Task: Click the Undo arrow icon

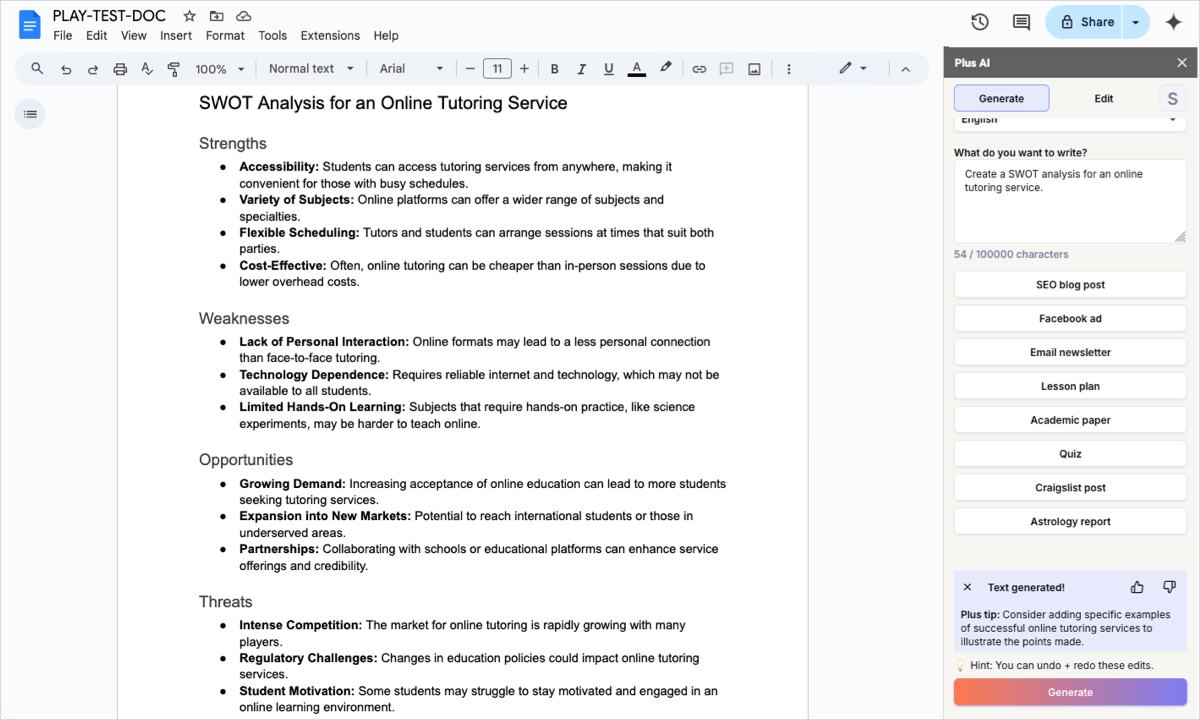Action: pos(66,69)
